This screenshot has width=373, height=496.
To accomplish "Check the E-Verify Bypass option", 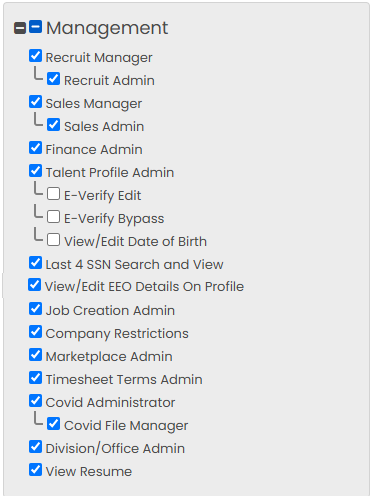I will (x=54, y=217).
